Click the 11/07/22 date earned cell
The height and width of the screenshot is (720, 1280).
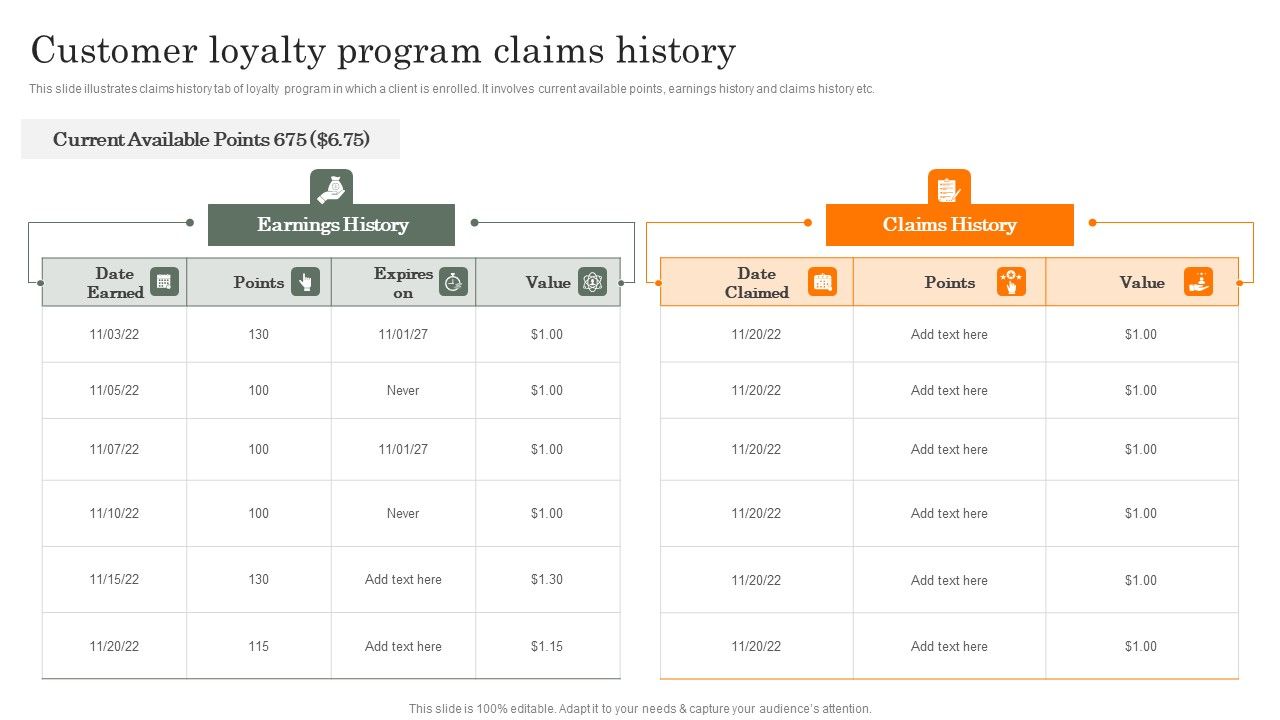click(x=114, y=449)
